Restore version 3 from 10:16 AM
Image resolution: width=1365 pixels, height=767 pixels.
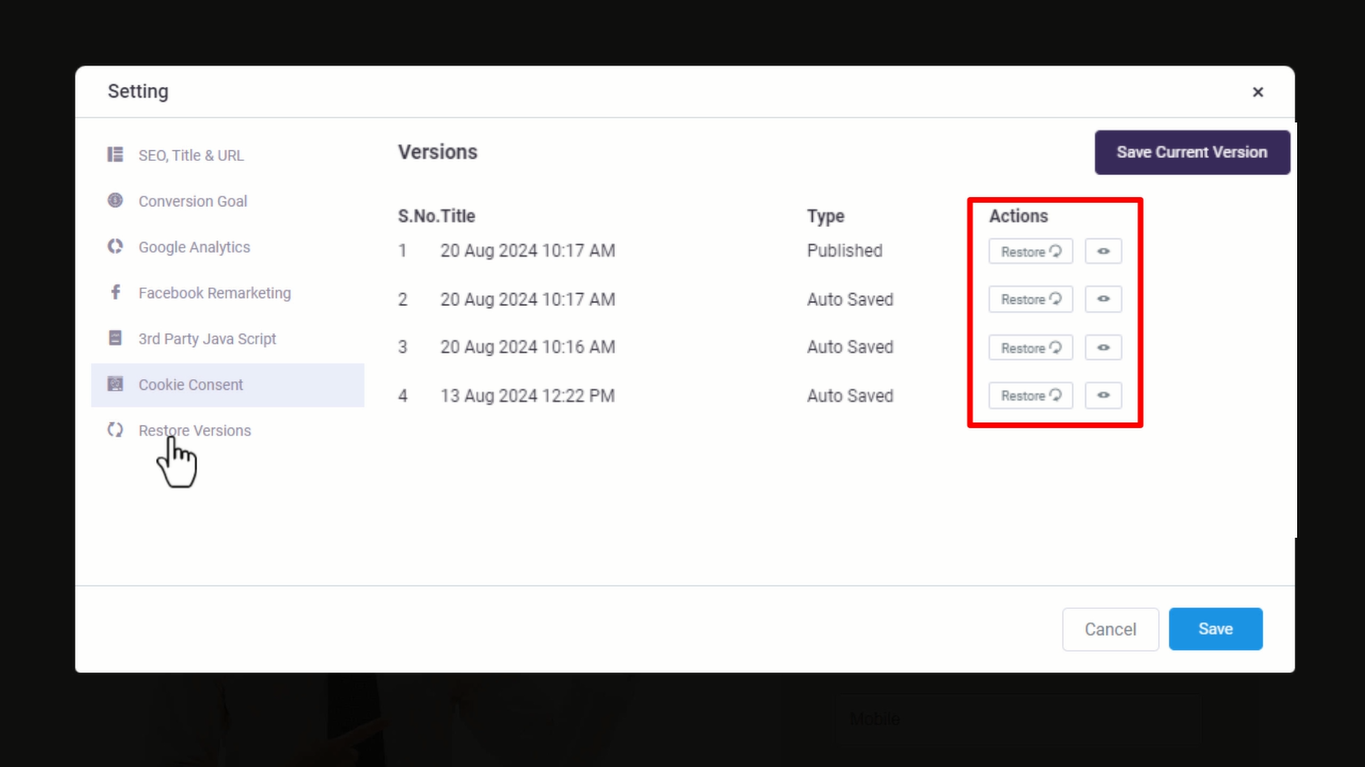[x=1031, y=347]
